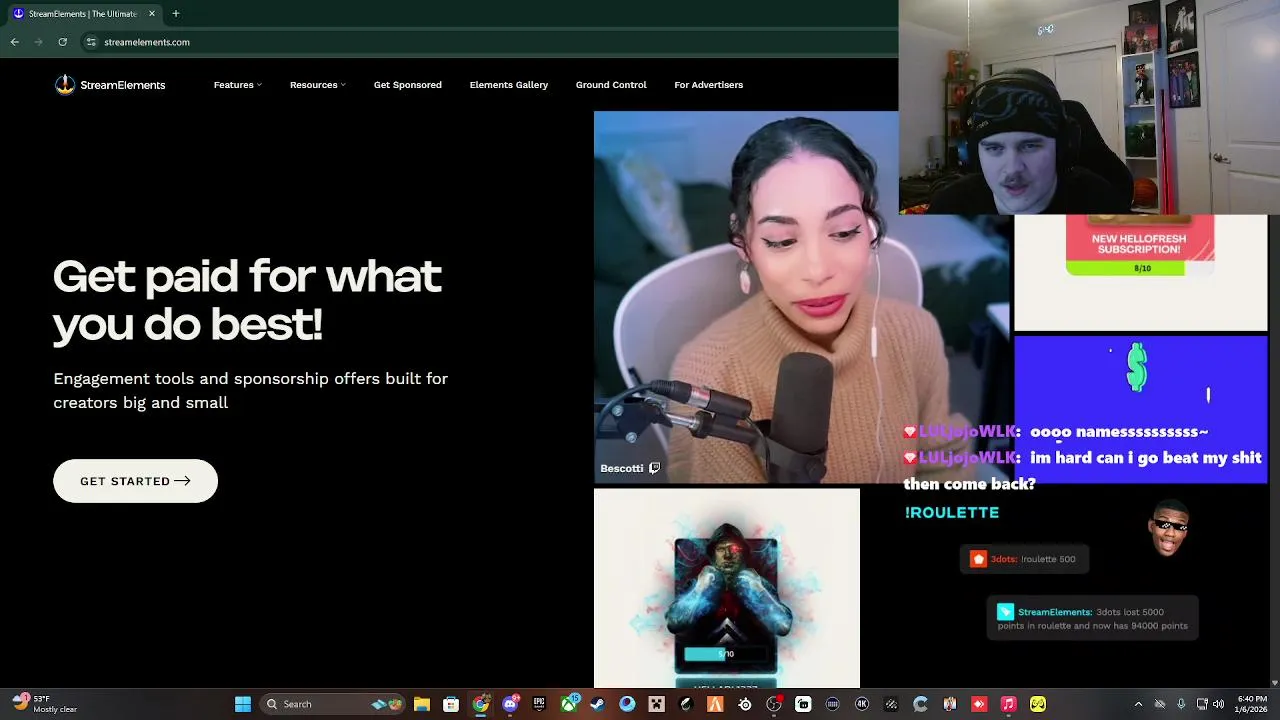Select the StreamElements browser tab
The image size is (1280, 720).
click(x=84, y=14)
